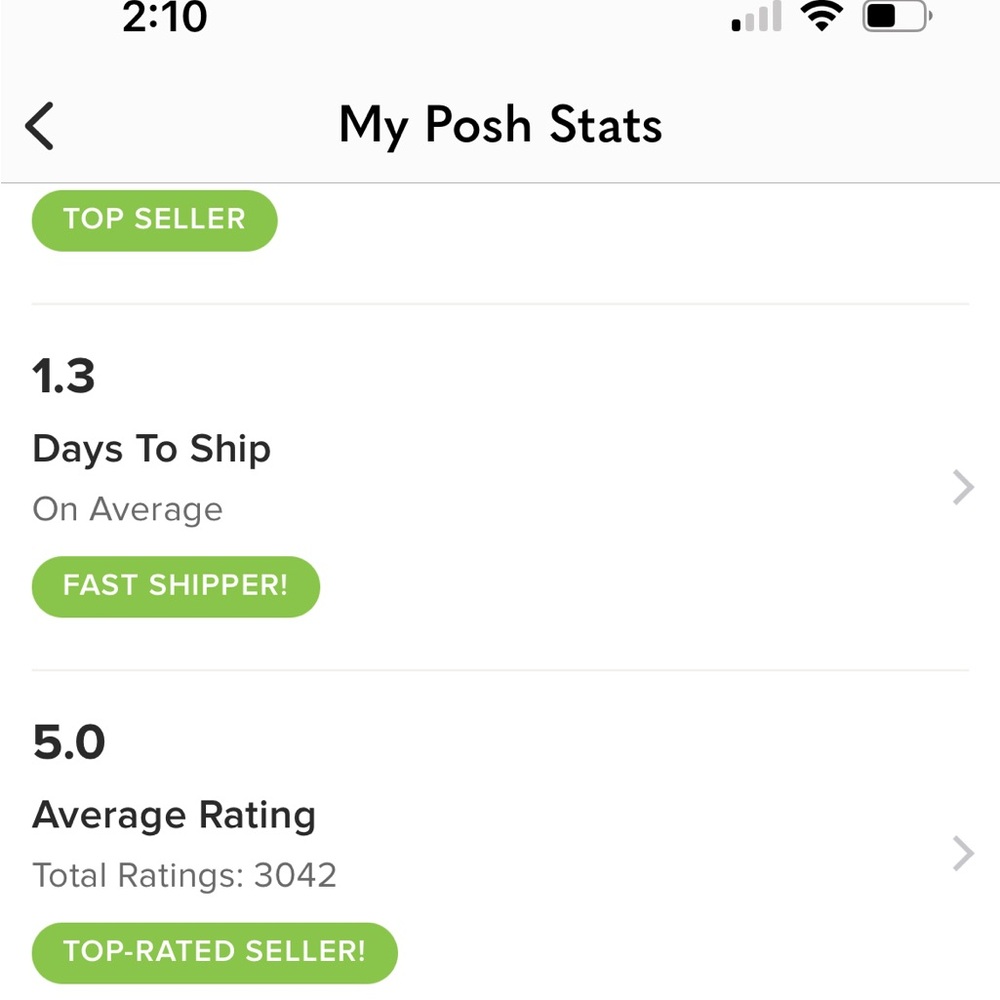Select the Average Rating label
Screen dimensions: 1000x1000
174,815
